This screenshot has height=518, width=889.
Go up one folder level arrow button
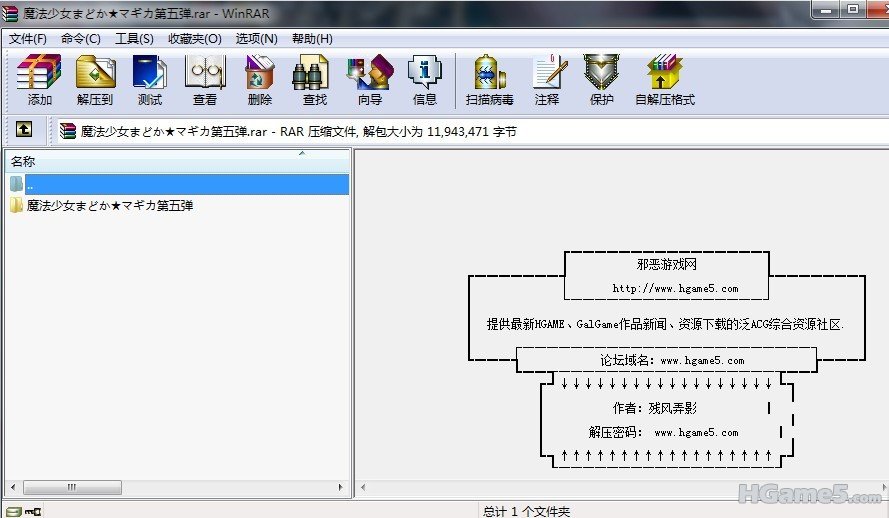coord(24,130)
